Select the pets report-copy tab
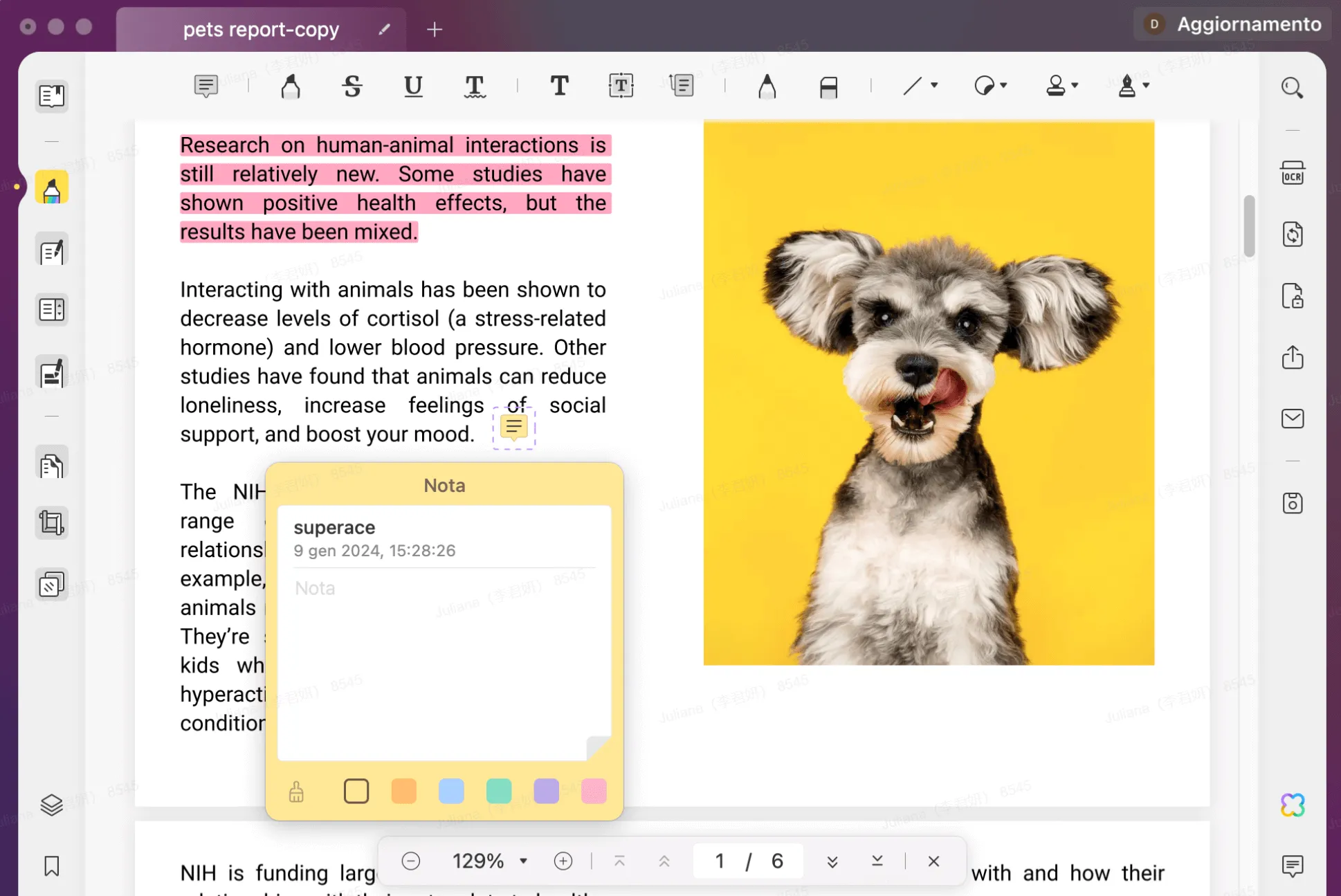 (x=261, y=29)
